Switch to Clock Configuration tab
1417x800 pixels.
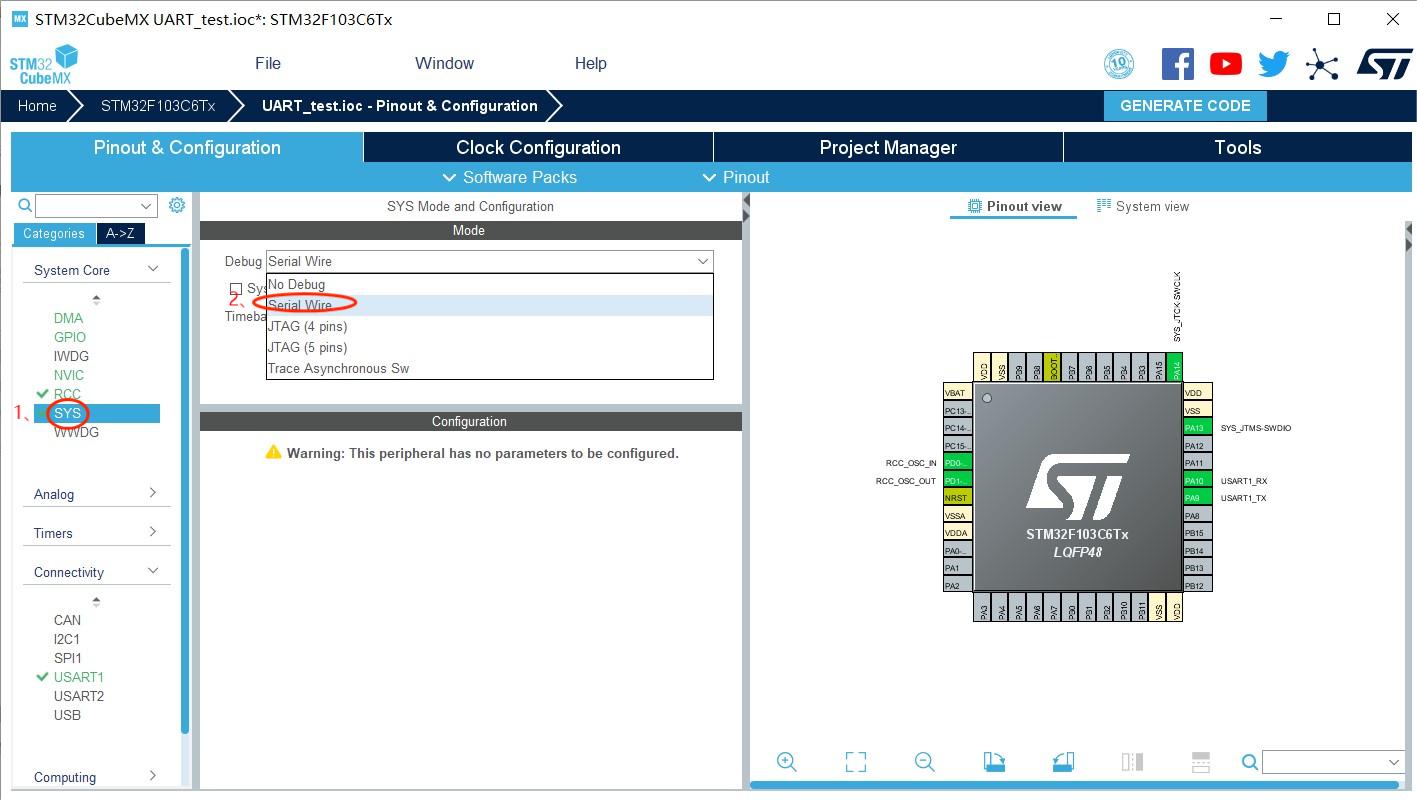[538, 147]
